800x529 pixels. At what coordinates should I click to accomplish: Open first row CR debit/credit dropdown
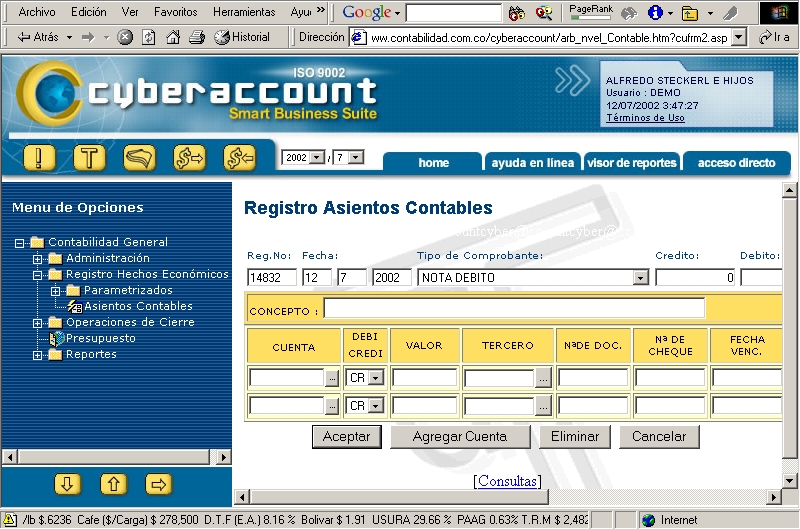pos(376,378)
